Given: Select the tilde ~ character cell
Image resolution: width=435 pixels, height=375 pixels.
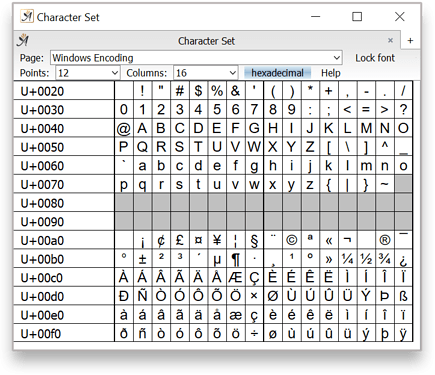Looking at the screenshot, I should coord(385,184).
